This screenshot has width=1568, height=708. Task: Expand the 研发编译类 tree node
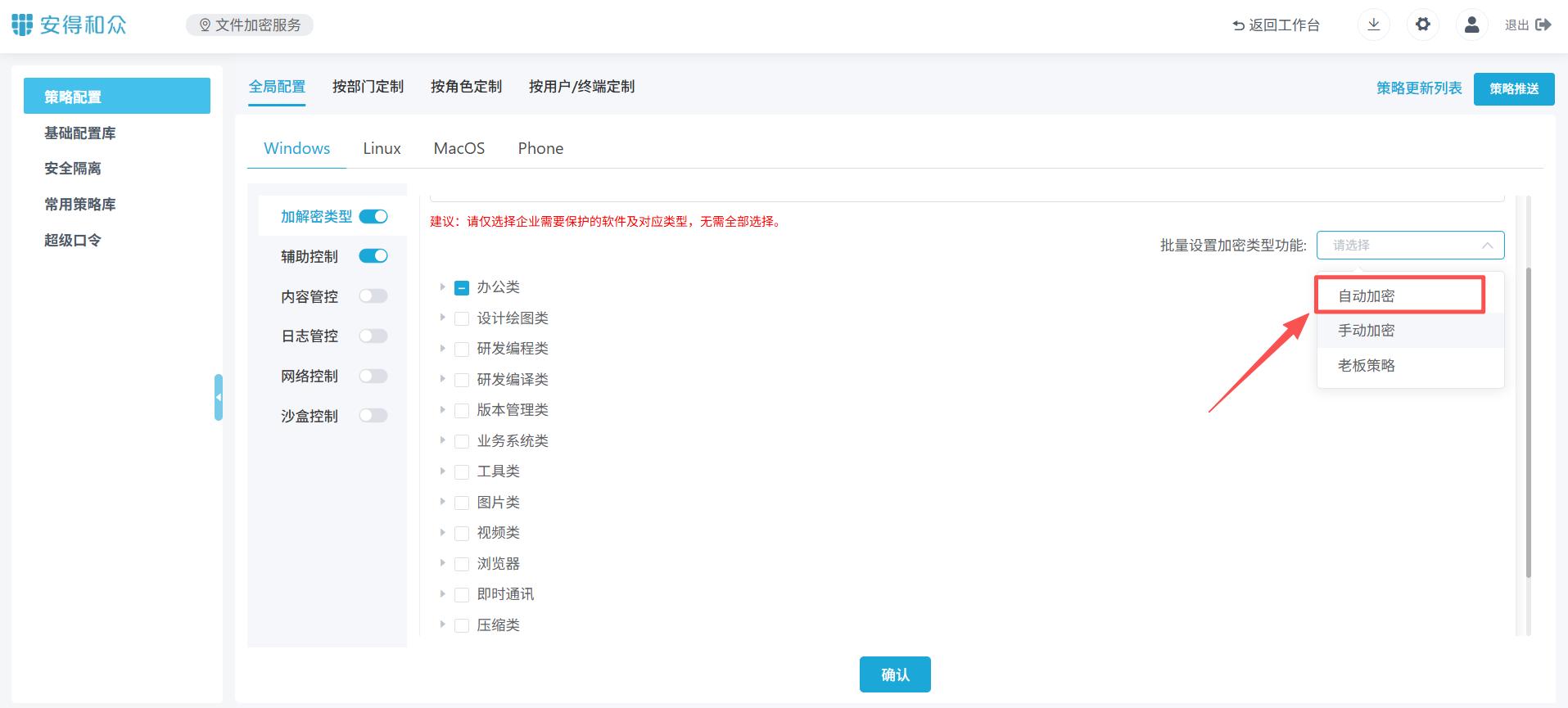[x=442, y=379]
